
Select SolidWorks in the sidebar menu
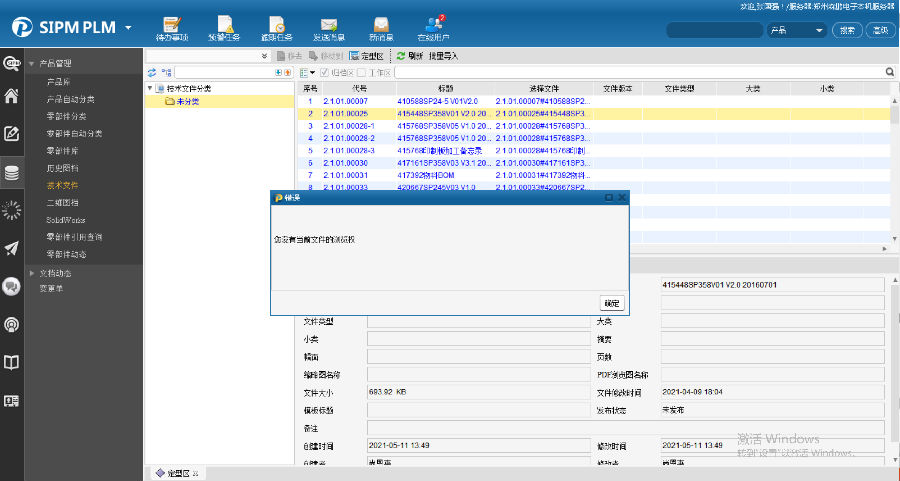click(67, 220)
